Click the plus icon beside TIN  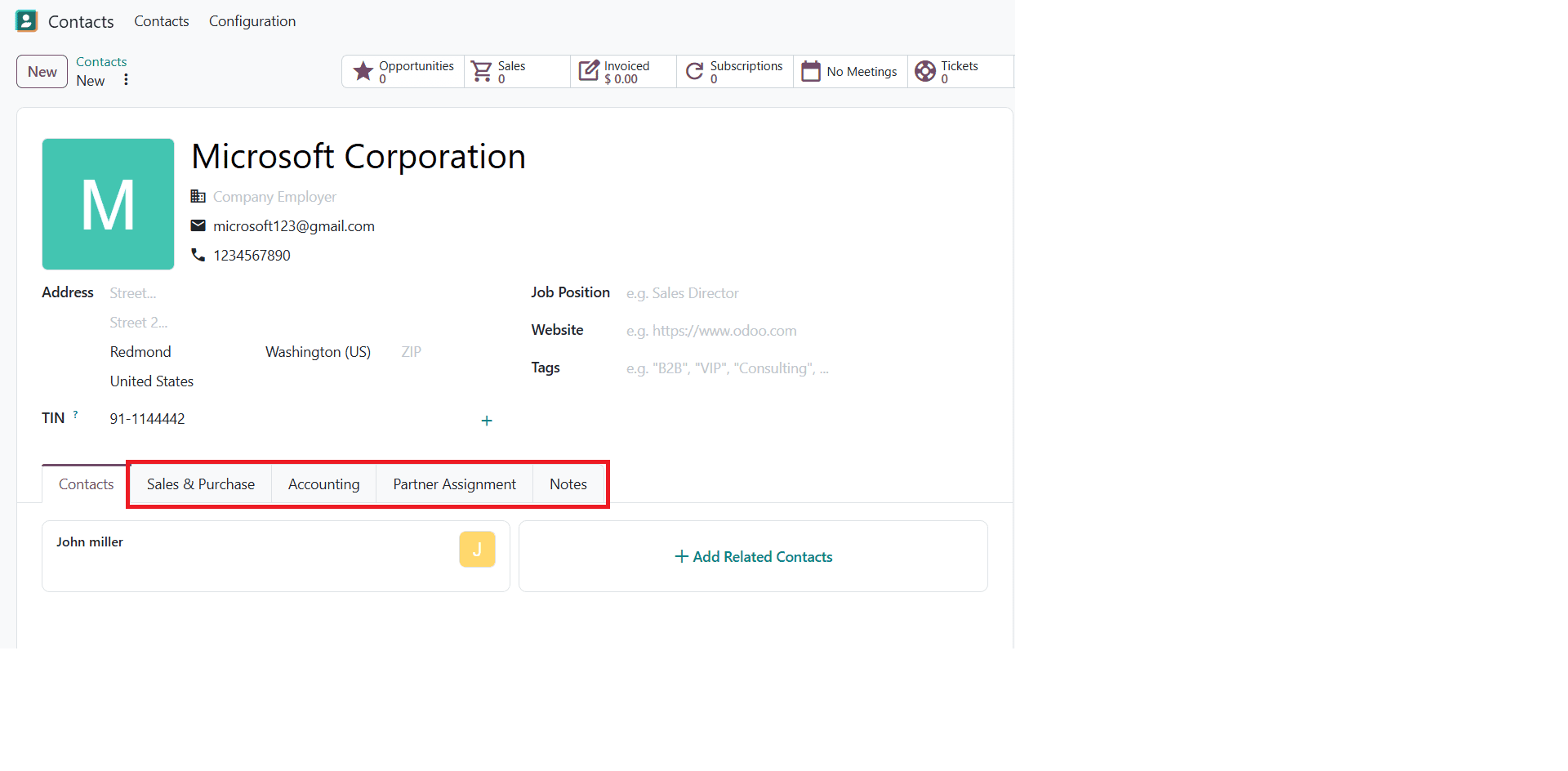pyautogui.click(x=487, y=421)
